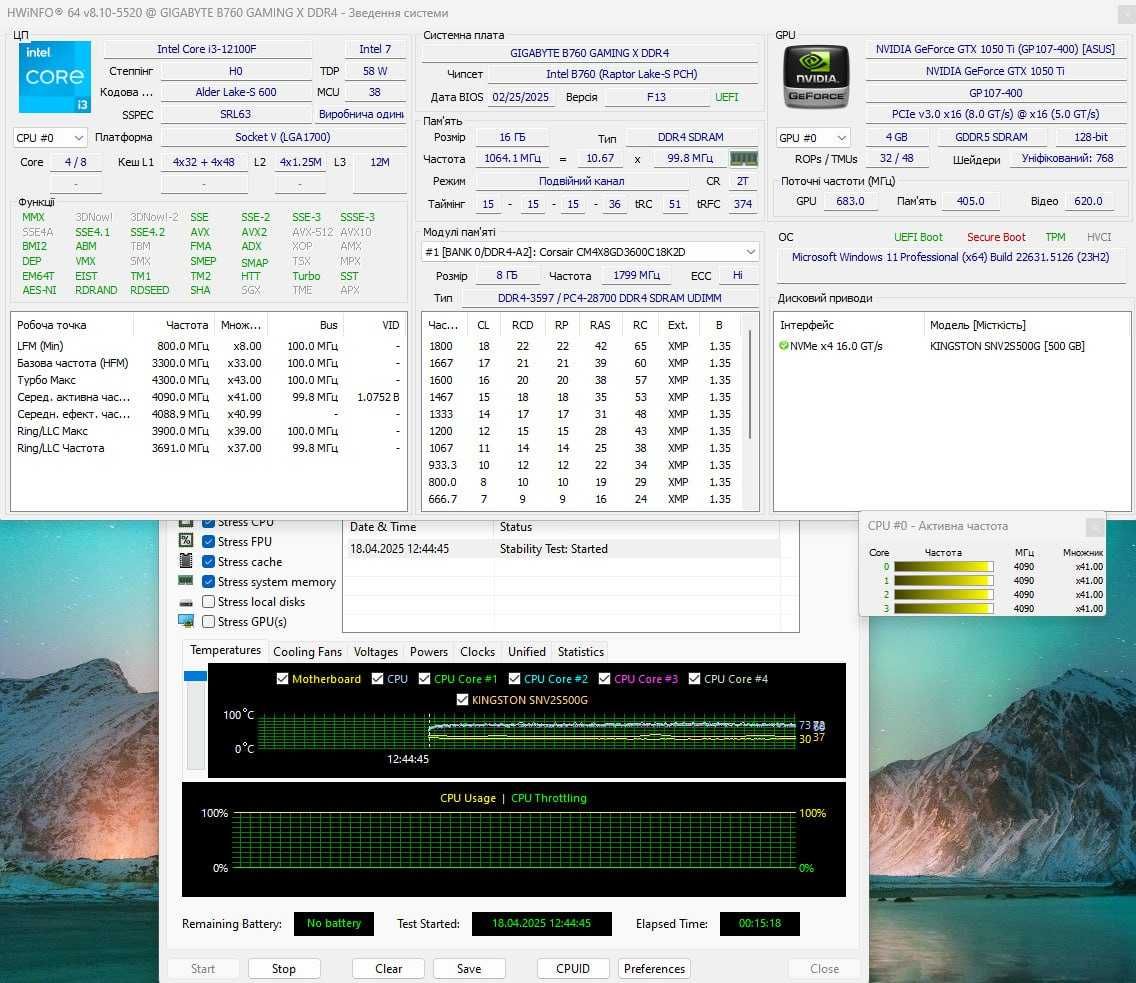The image size is (1136, 983).
Task: Click the 'UEFI Boot' status text
Action: click(918, 237)
